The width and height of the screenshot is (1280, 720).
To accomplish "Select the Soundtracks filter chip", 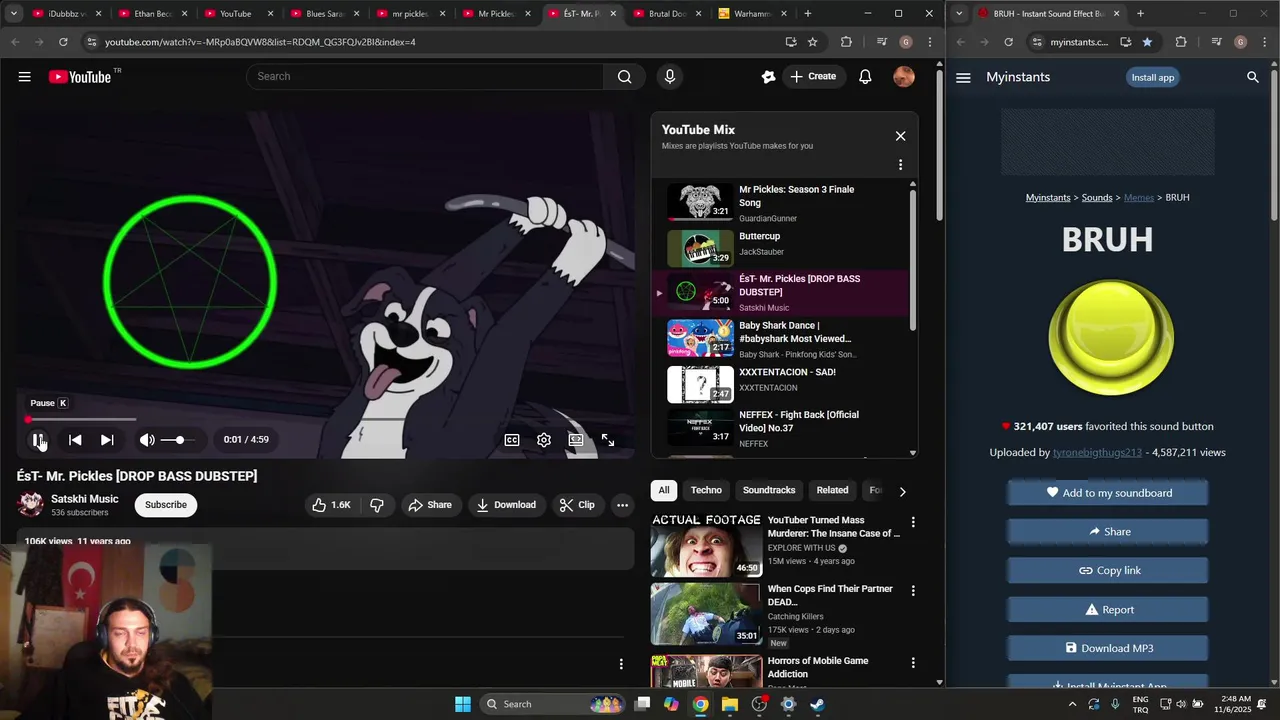I will click(x=769, y=490).
